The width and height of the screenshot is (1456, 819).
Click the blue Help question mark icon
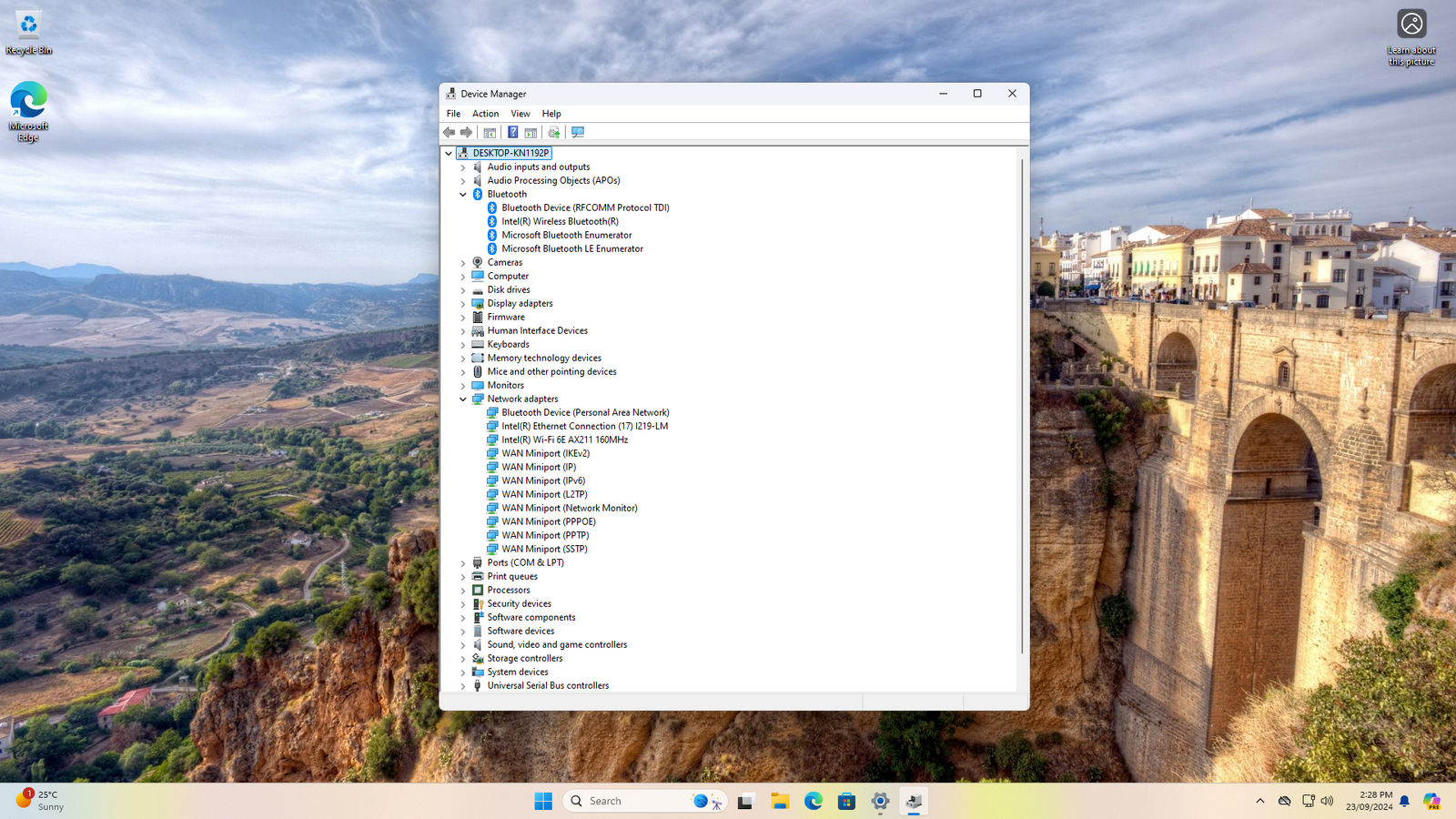pyautogui.click(x=512, y=133)
